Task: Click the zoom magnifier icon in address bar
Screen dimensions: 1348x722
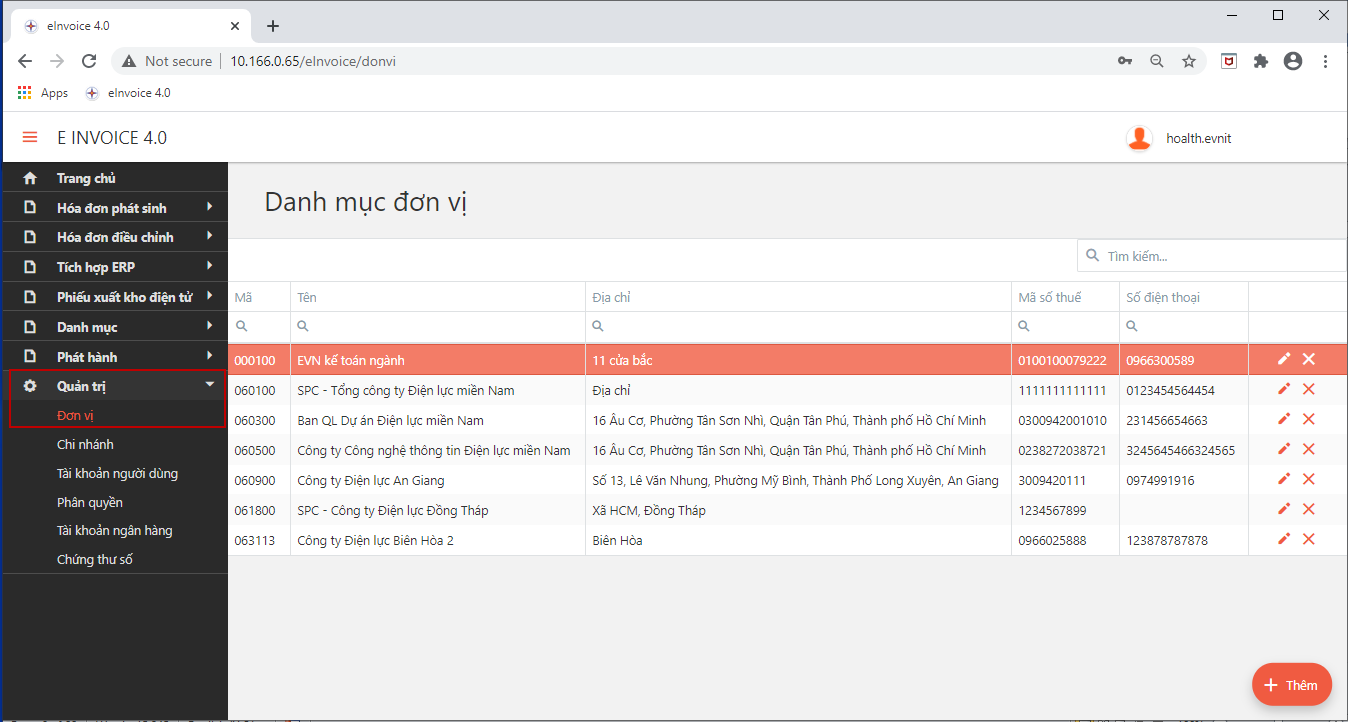Action: 1157,61
